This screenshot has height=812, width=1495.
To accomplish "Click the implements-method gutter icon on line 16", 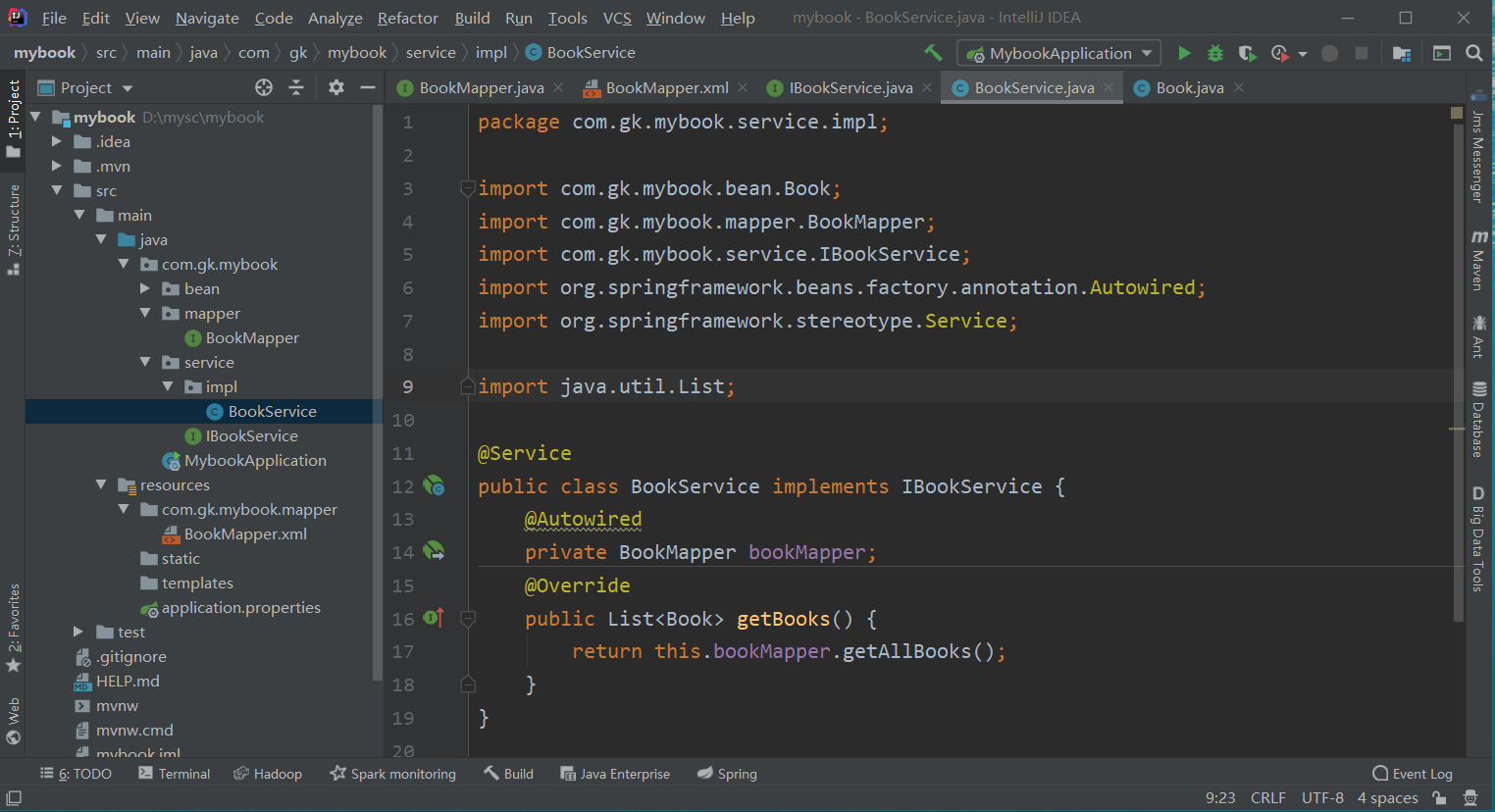I will coord(434,618).
